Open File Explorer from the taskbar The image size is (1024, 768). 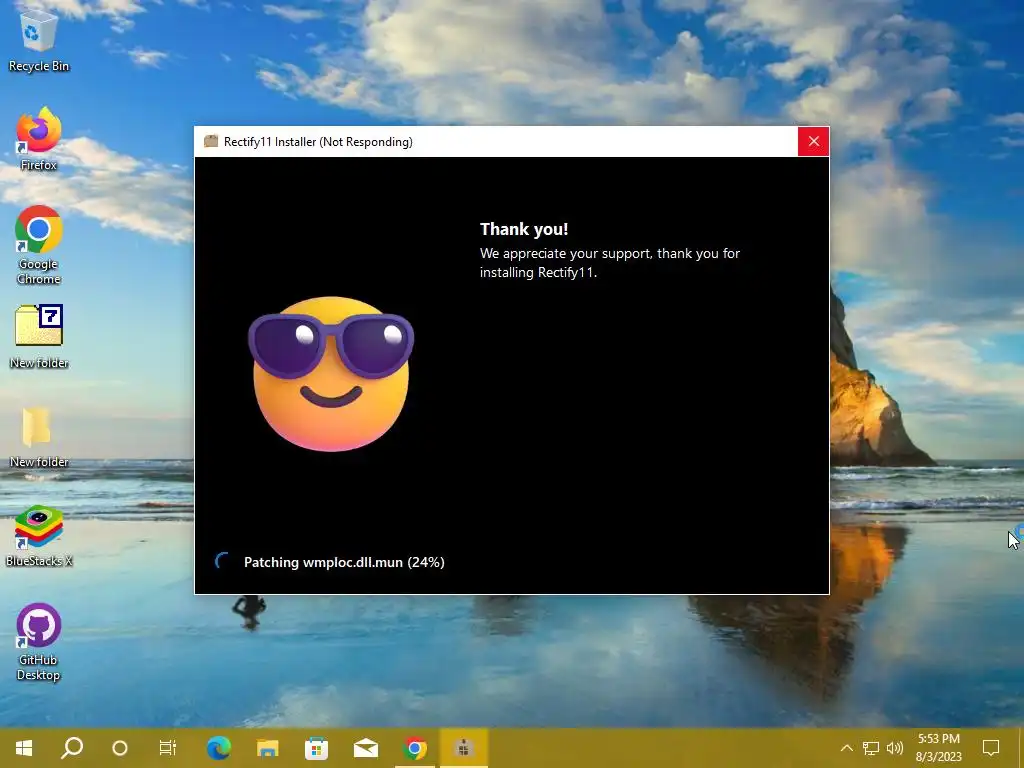click(268, 748)
